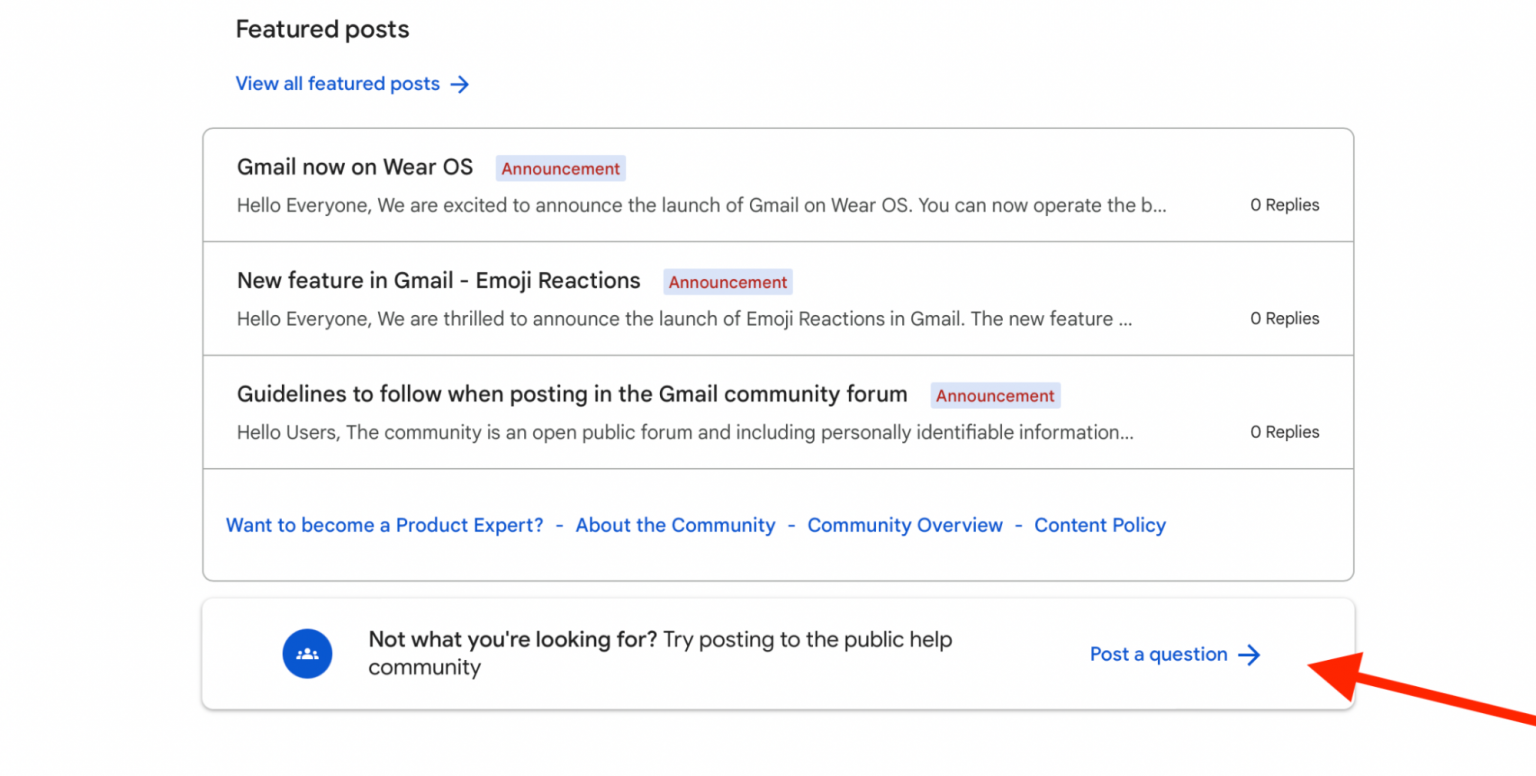Click the 0 Replies count for the Emoji Reactions post
Screen dimensions: 1536x776
(1284, 319)
